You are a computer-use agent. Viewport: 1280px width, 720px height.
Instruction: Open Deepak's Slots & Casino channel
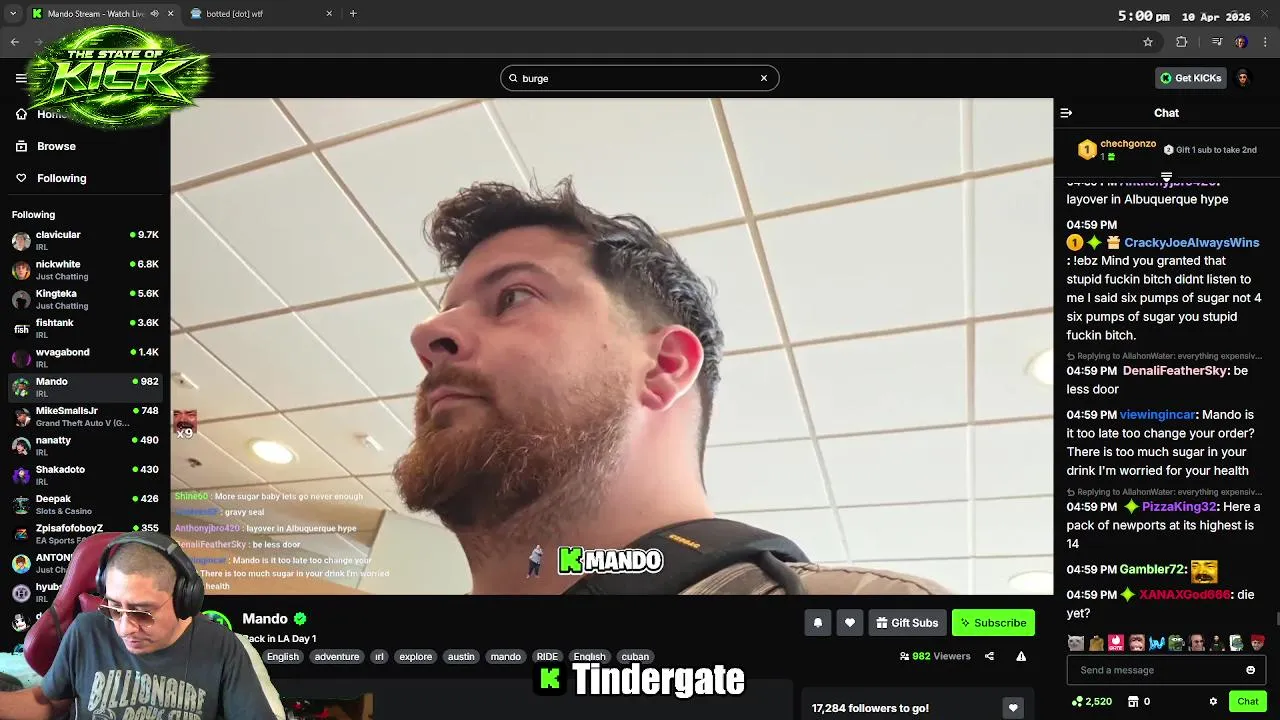point(85,504)
